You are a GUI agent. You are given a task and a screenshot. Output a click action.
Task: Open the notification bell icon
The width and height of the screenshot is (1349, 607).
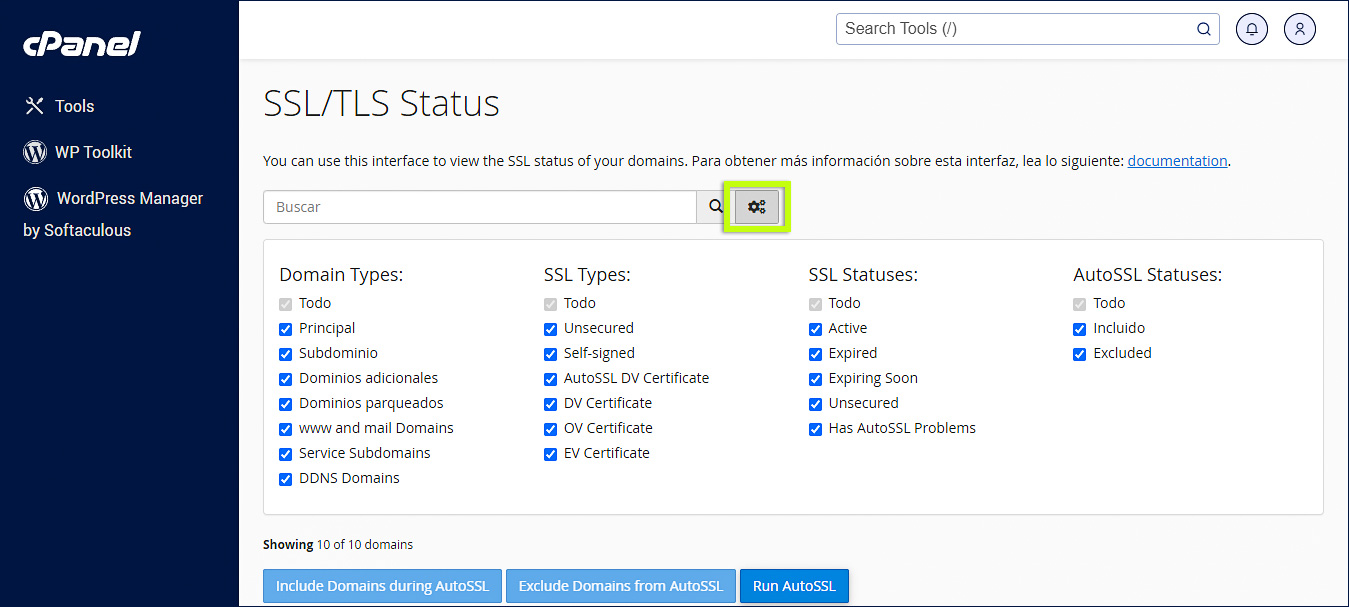1251,29
